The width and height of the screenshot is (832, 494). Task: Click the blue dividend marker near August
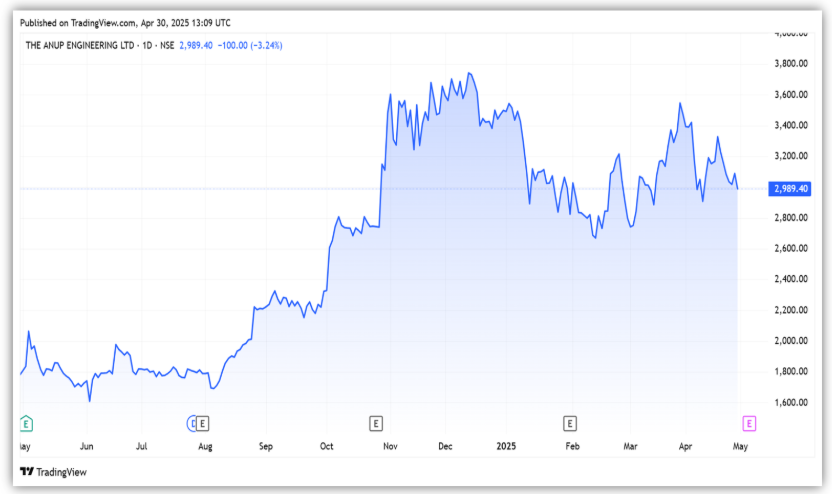[193, 423]
